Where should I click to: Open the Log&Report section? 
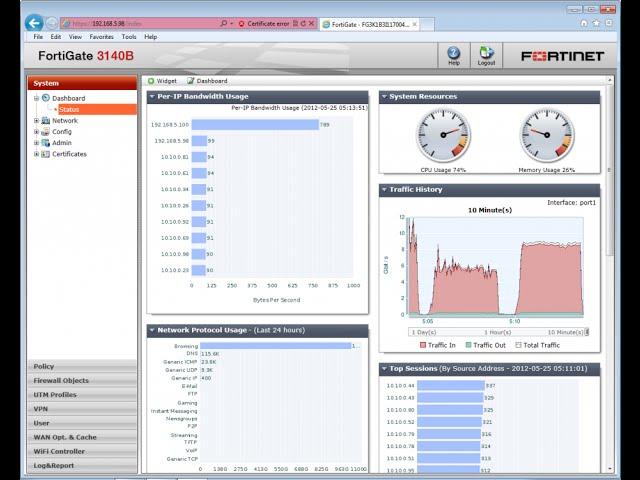coord(82,465)
